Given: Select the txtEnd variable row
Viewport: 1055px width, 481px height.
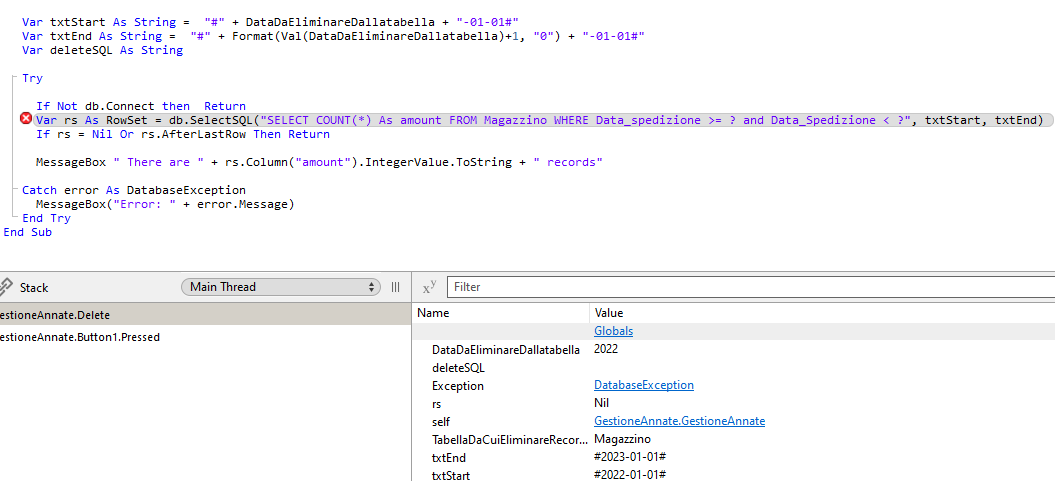Looking at the screenshot, I should 449,457.
